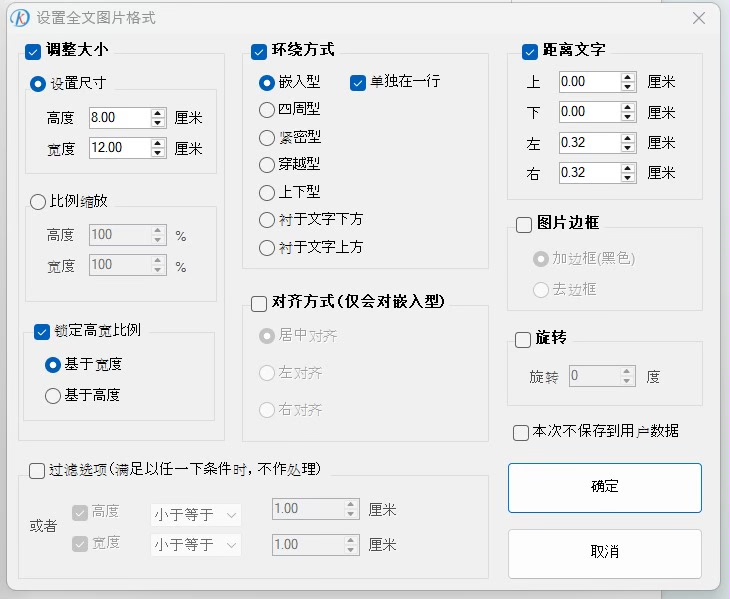Screen dimensions: 730x599
Task: Click 确定 to confirm settings
Action: pyautogui.click(x=605, y=488)
